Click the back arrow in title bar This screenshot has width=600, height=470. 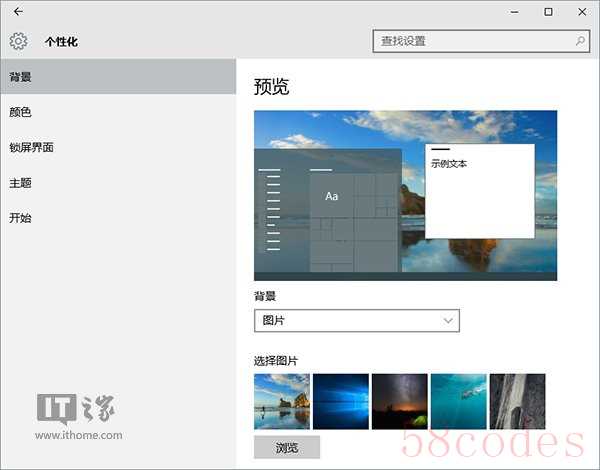pos(18,12)
